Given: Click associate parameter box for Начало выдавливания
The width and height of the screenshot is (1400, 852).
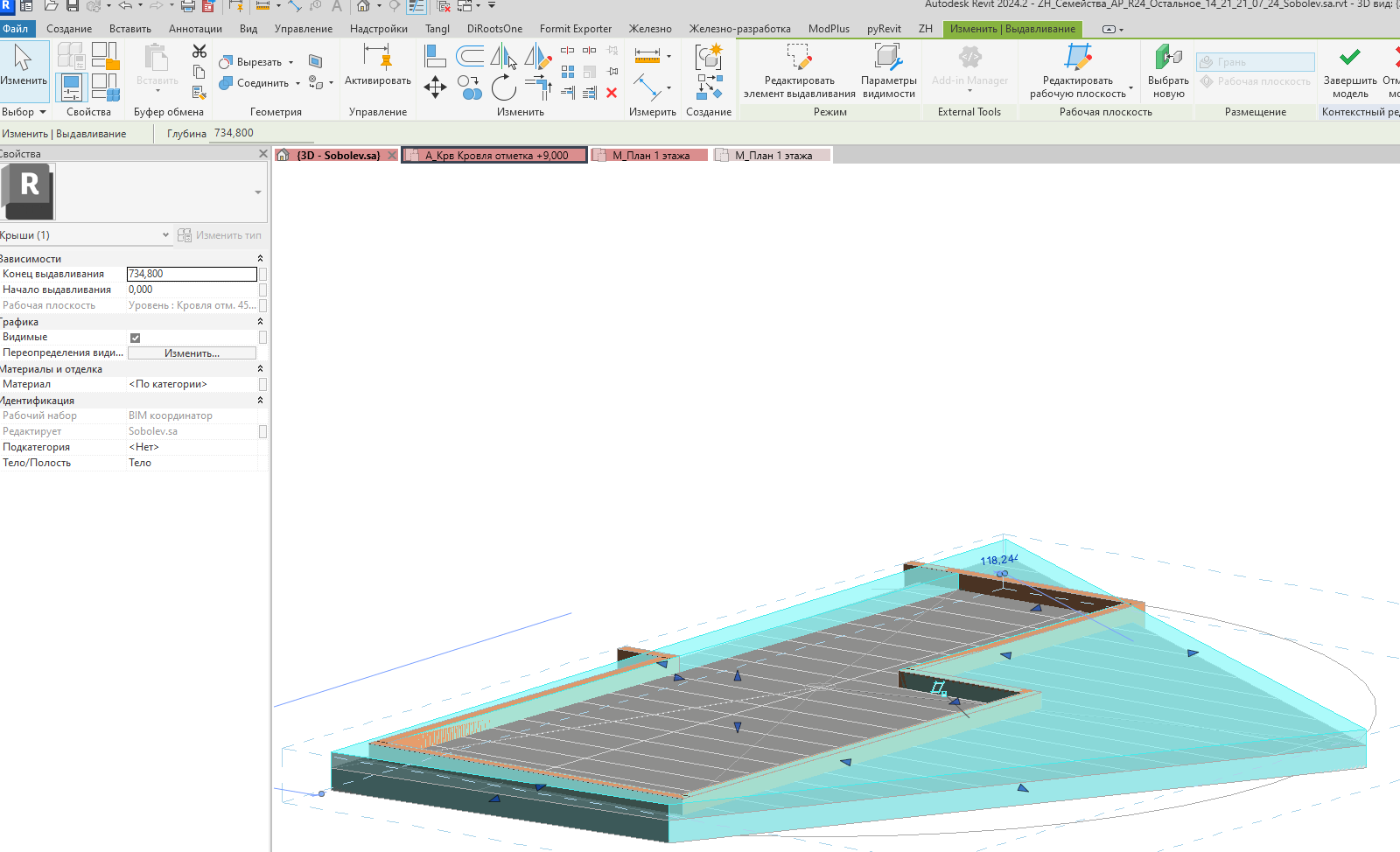Looking at the screenshot, I should coord(262,290).
